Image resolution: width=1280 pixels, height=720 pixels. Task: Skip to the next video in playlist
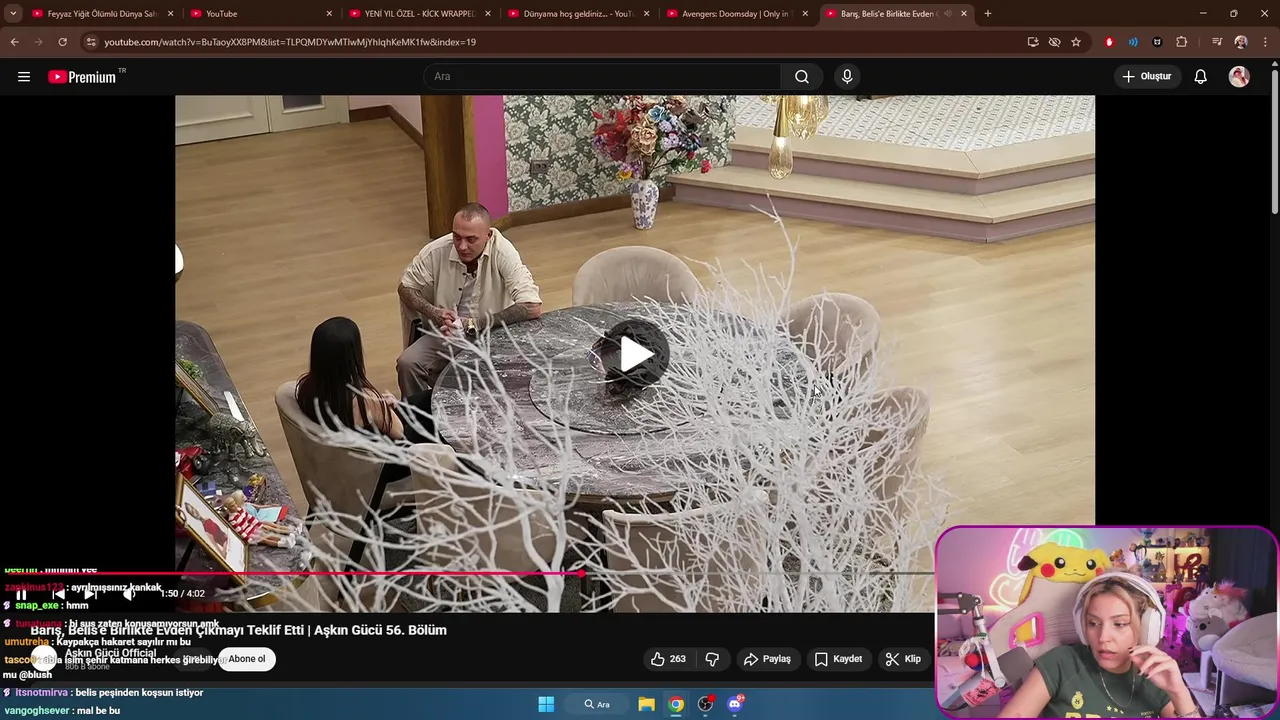[x=90, y=594]
